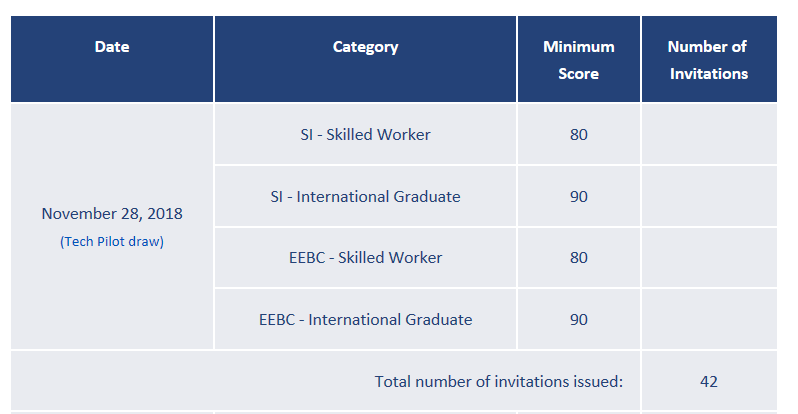Select score 90 in EEBC International Graduate row
Screen dimensions: 798x414
tap(578, 320)
